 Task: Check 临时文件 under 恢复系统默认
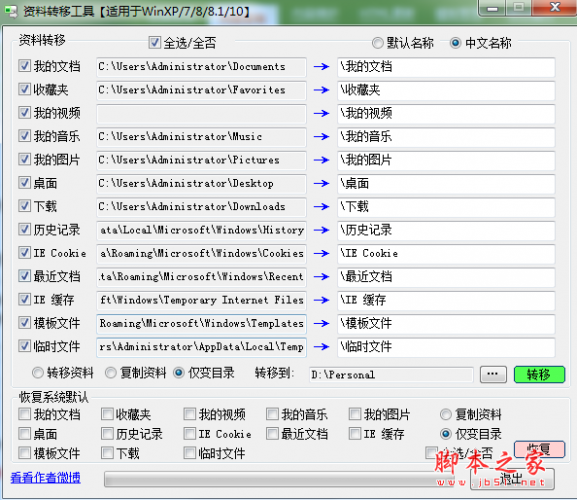[x=190, y=453]
